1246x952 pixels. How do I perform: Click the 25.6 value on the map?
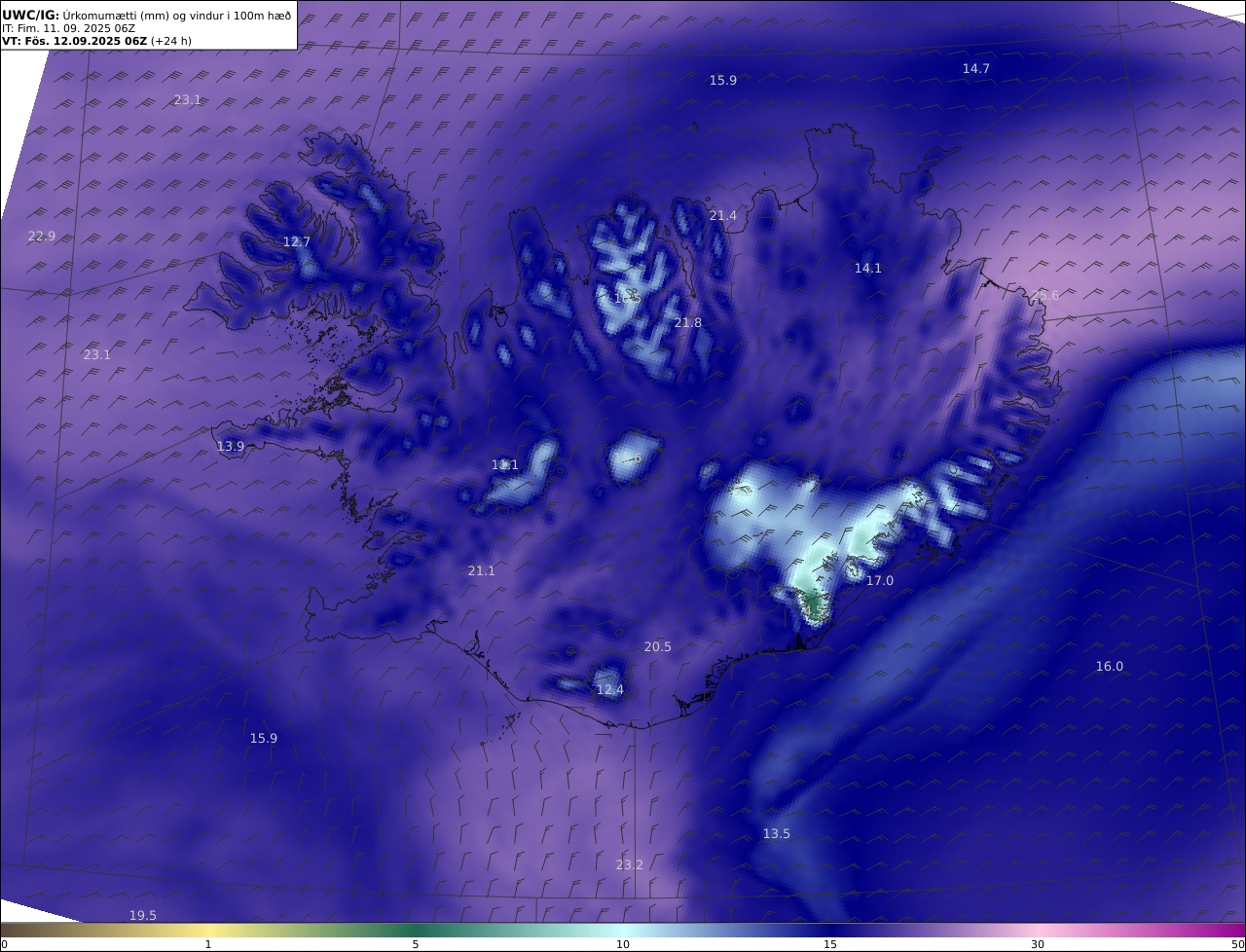(1046, 296)
